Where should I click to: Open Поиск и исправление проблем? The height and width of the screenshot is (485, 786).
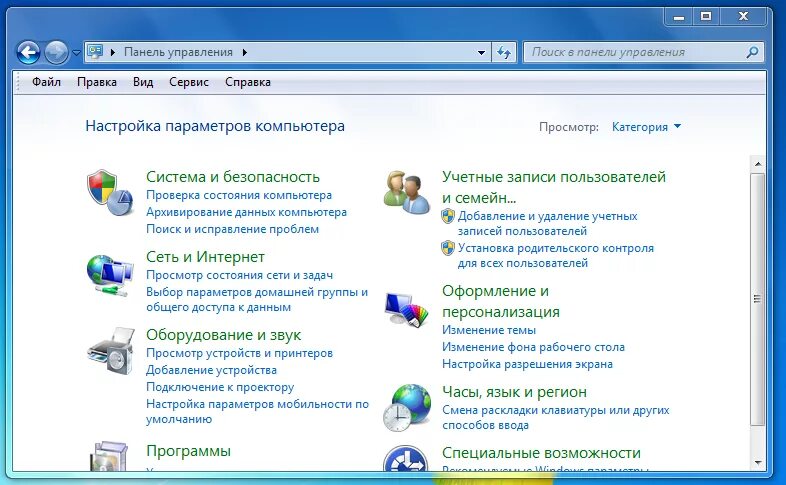click(x=232, y=229)
